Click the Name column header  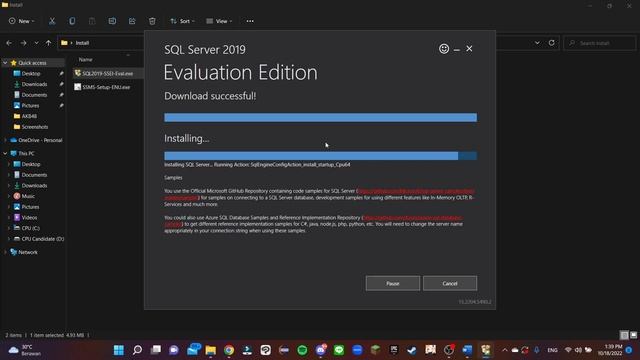pyautogui.click(x=85, y=60)
